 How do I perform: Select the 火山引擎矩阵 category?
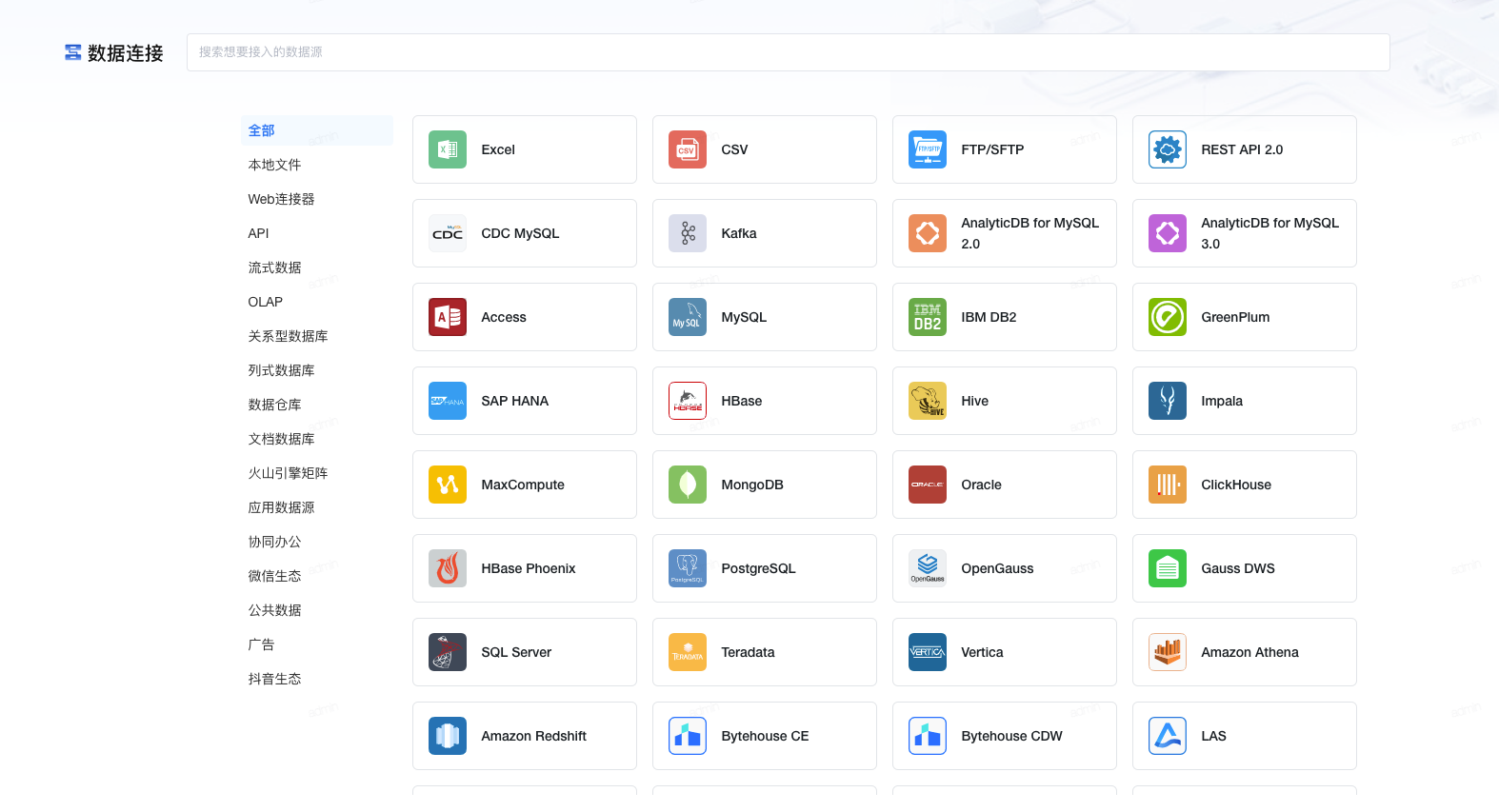coord(317,473)
